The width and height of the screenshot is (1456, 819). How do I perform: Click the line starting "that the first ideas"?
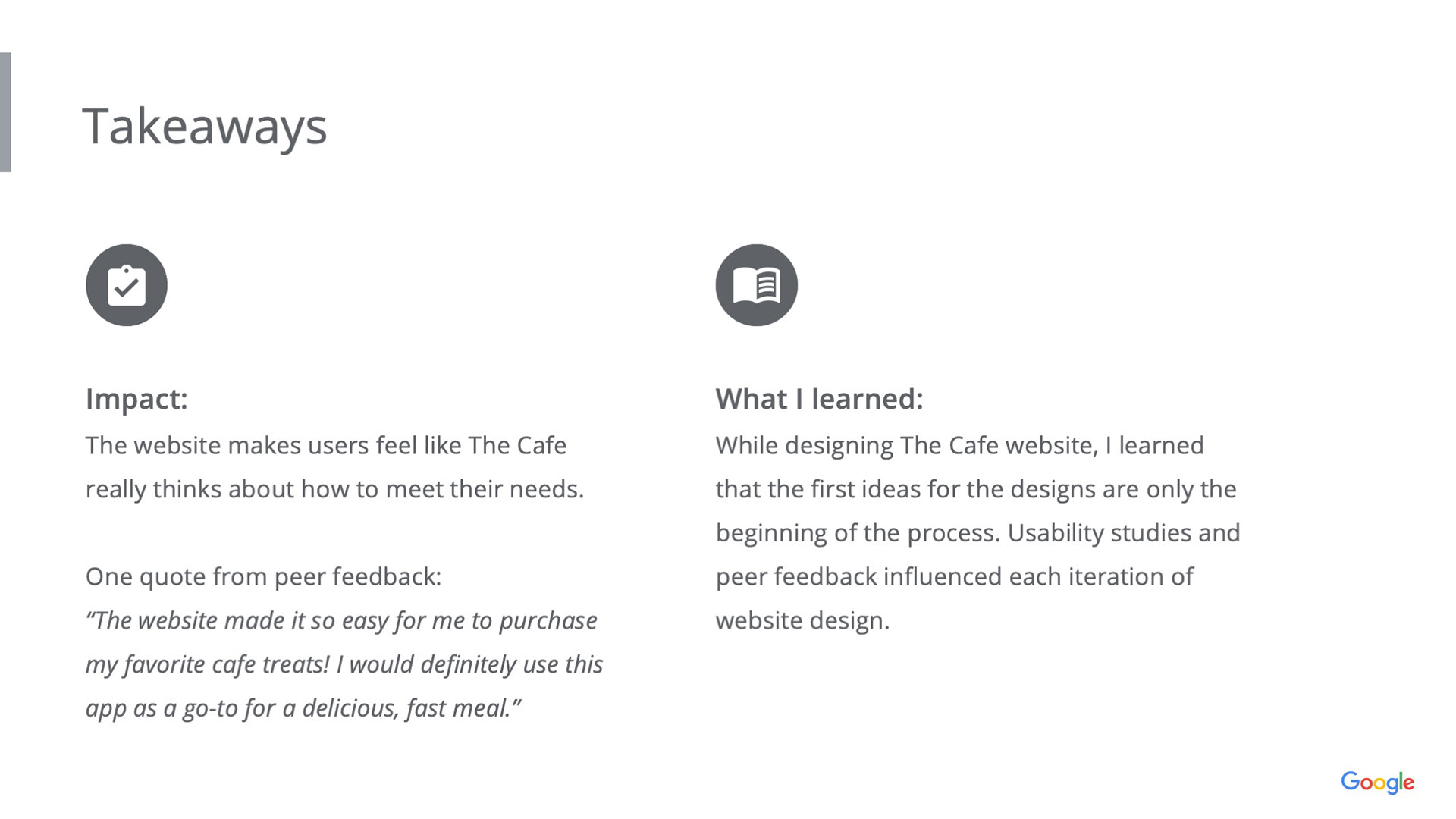(x=976, y=489)
